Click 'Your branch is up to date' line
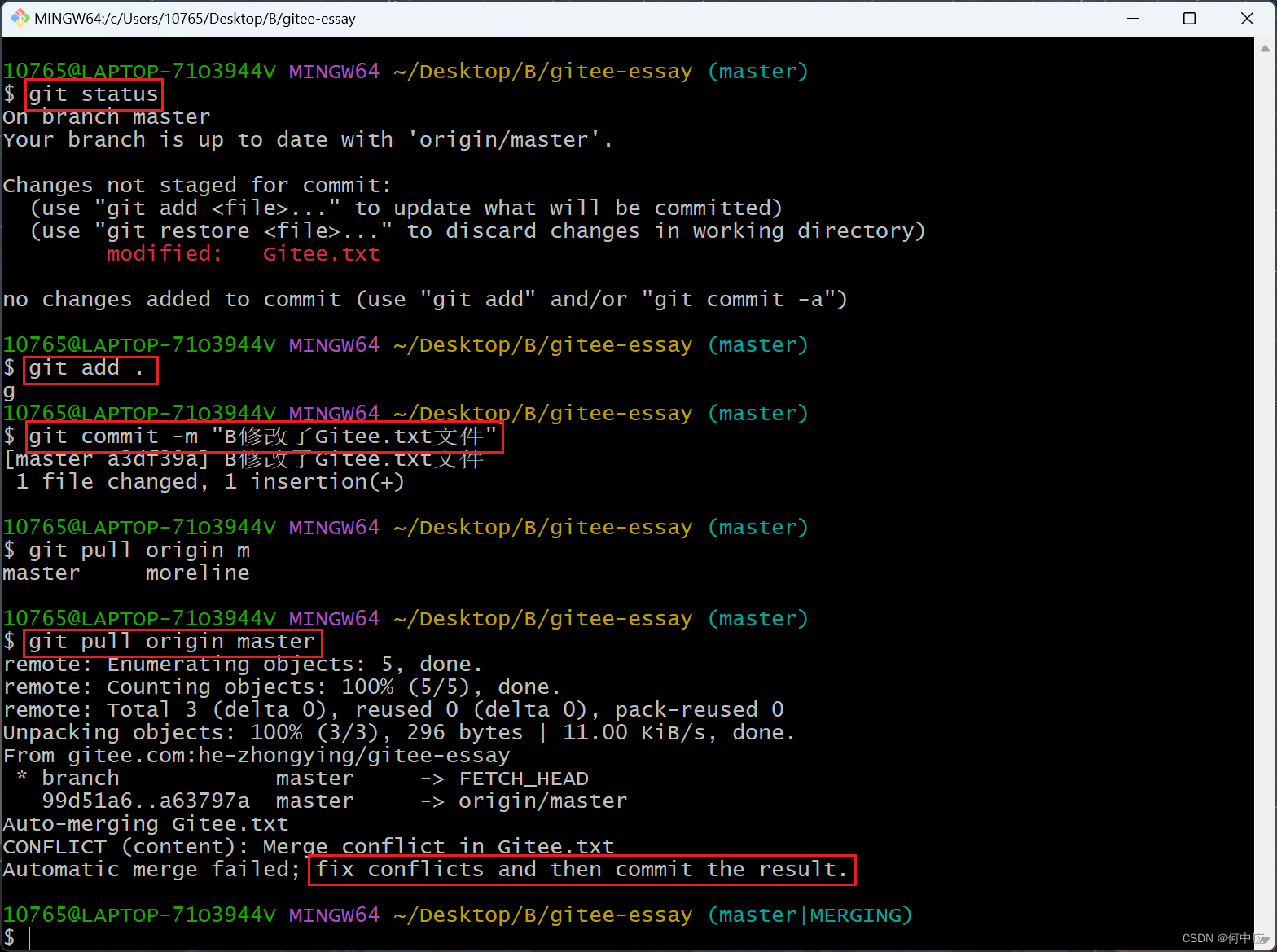Image resolution: width=1277 pixels, height=952 pixels. (308, 140)
